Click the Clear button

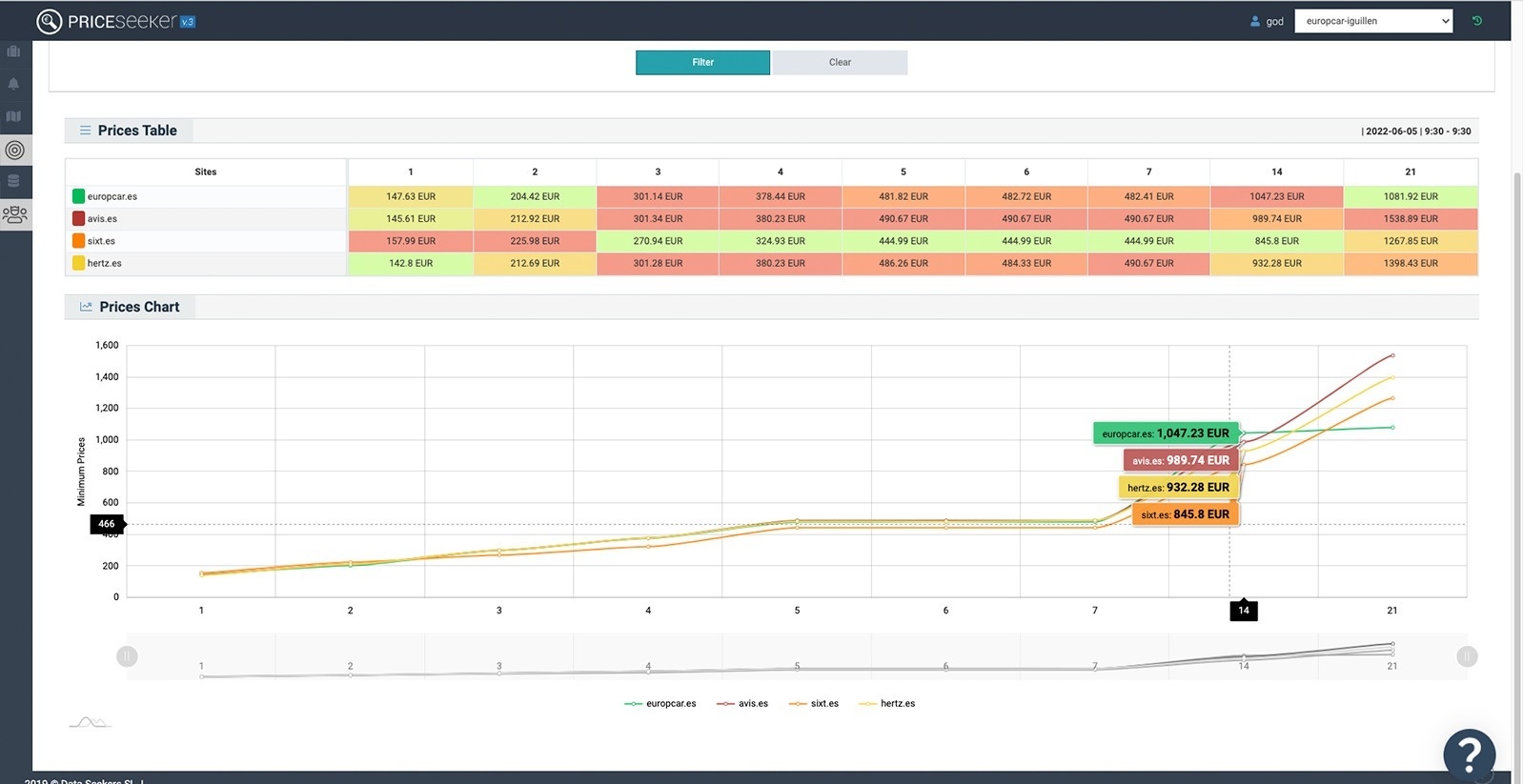coord(840,62)
